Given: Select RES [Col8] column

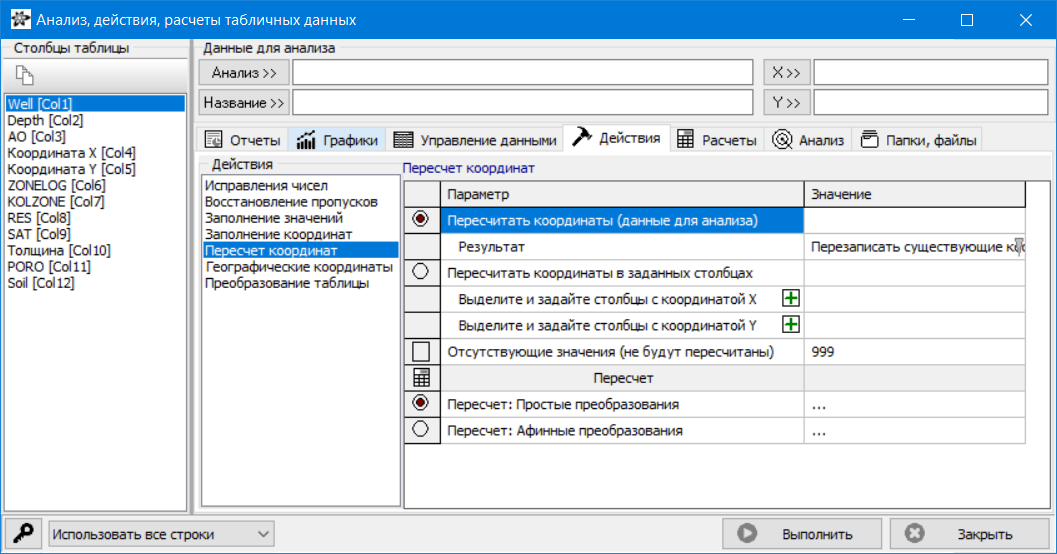Looking at the screenshot, I should 39,218.
